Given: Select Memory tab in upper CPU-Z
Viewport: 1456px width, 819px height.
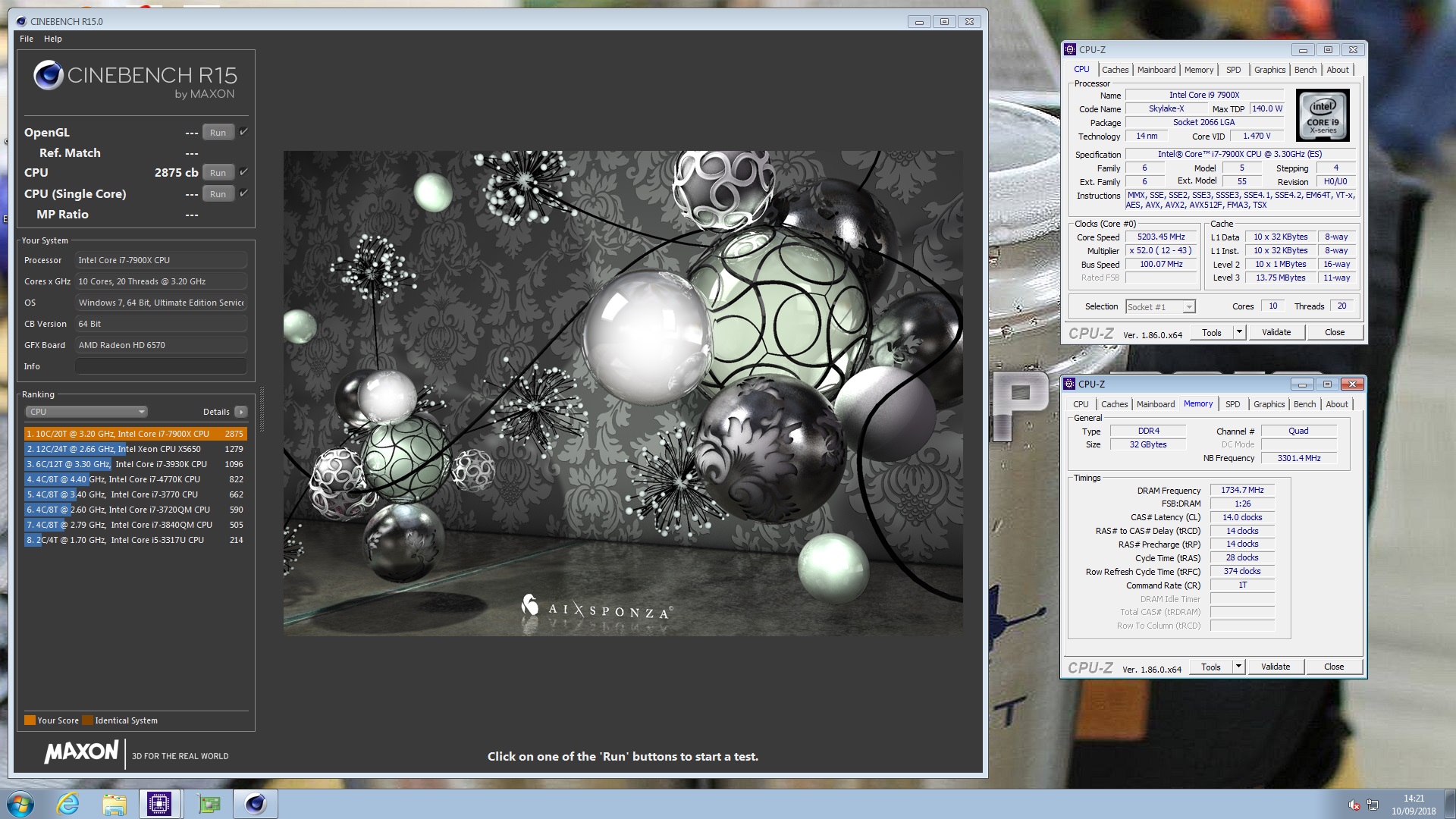Looking at the screenshot, I should tap(1199, 70).
